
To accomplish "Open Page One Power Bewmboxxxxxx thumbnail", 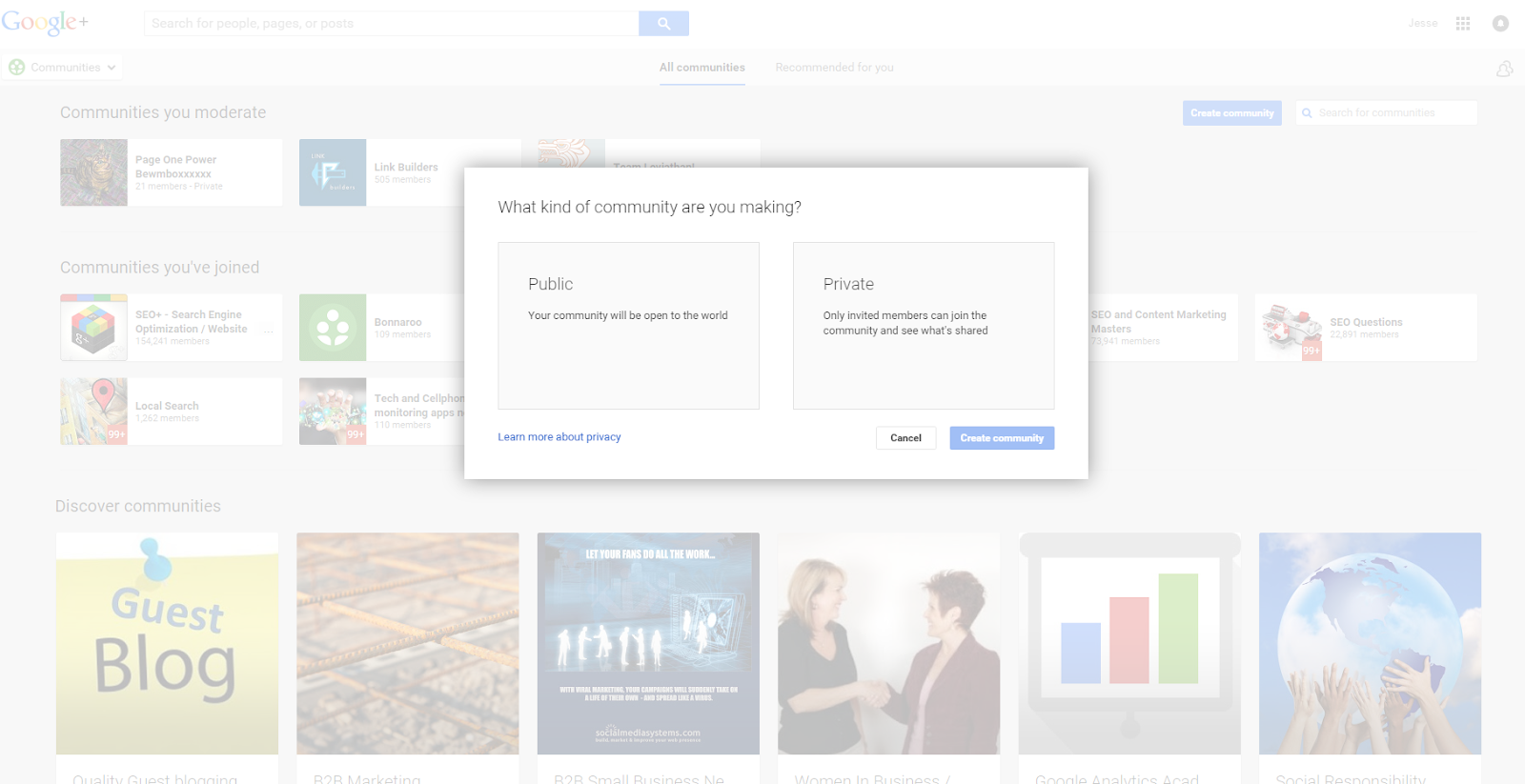I will click(x=93, y=172).
